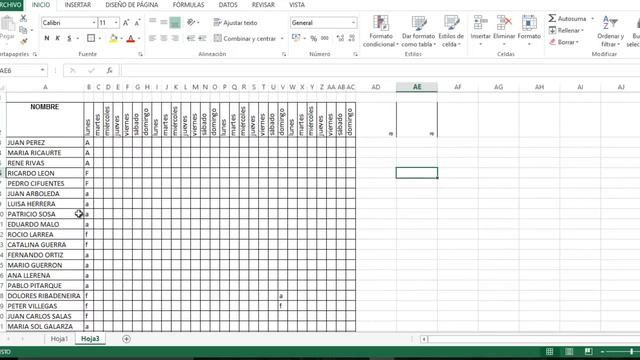Click the Insert Function fx icon

pyautogui.click(x=109, y=71)
